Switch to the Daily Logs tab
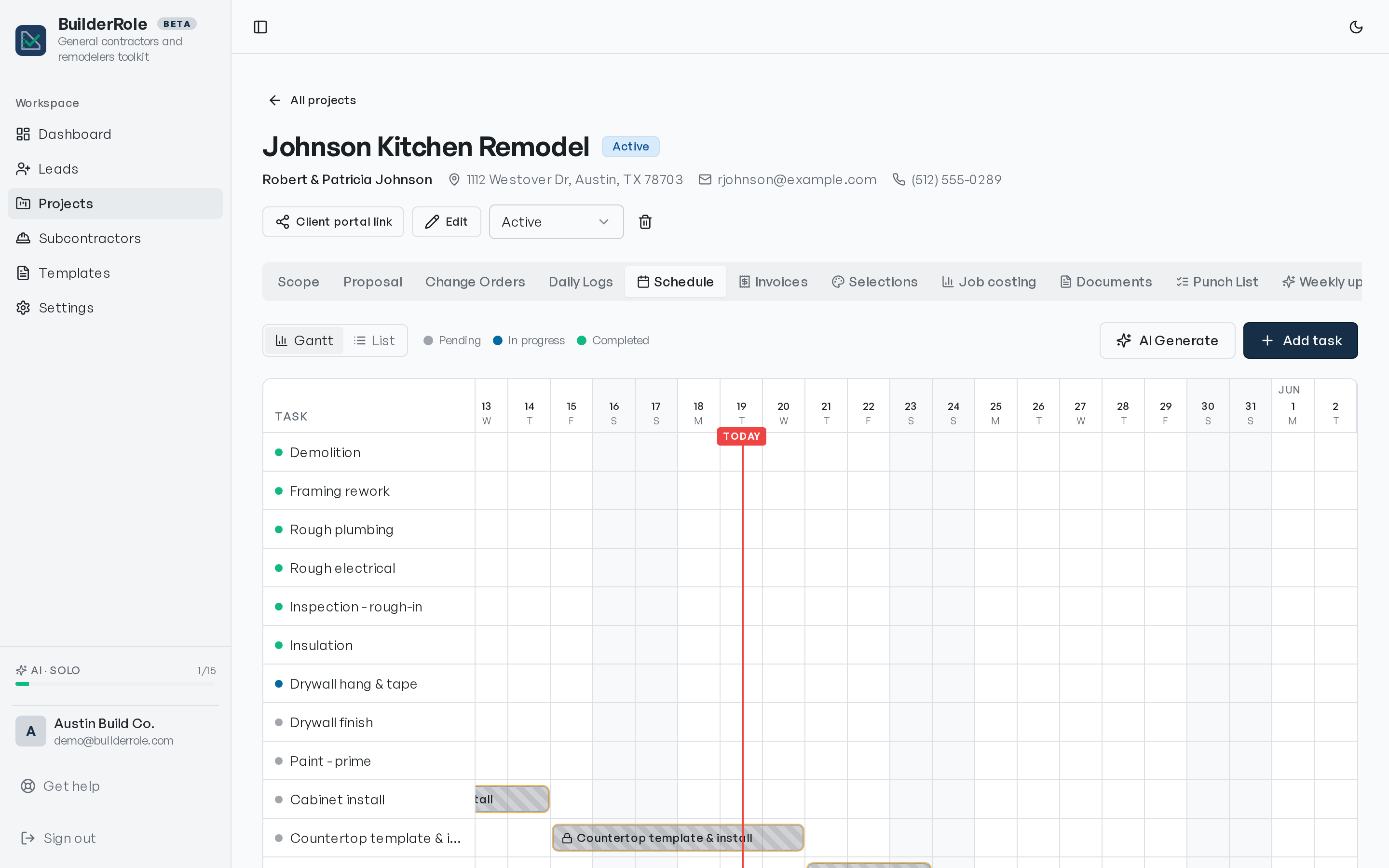The width and height of the screenshot is (1389, 868). click(580, 282)
